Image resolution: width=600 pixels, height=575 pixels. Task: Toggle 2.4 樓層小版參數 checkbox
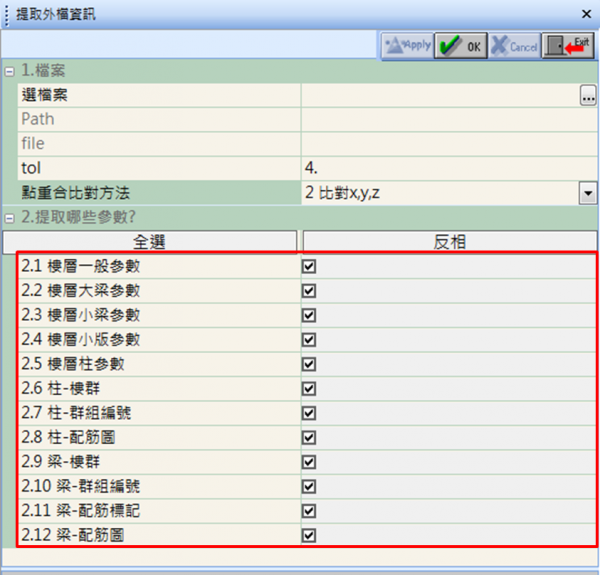click(309, 340)
